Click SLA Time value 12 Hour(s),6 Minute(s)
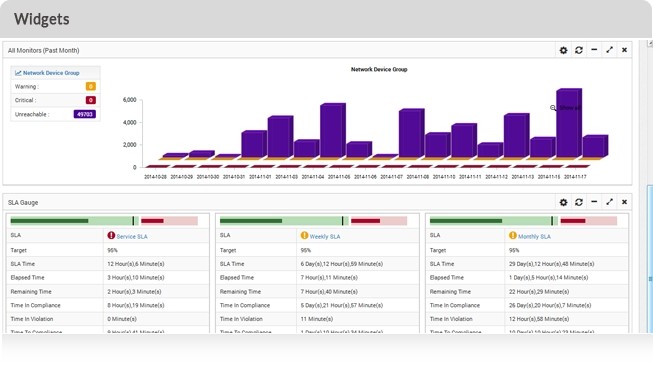The height and width of the screenshot is (369, 653). (x=136, y=264)
